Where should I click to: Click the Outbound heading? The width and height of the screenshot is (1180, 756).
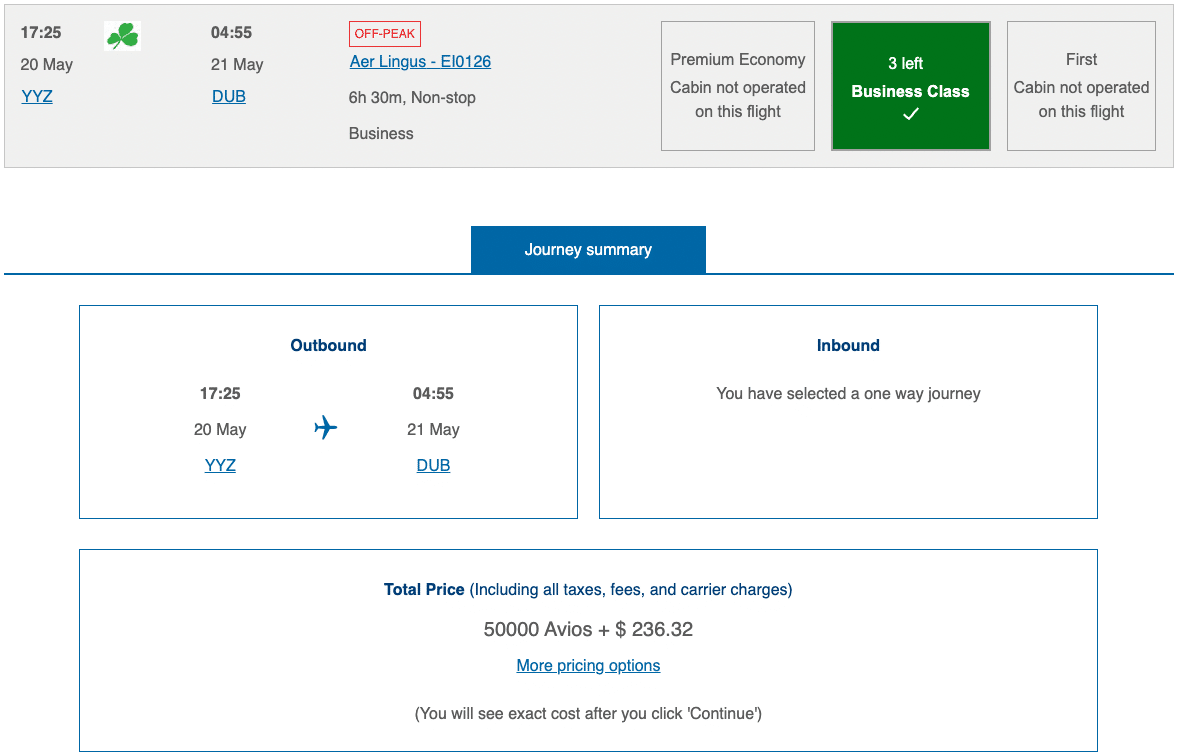(x=328, y=346)
